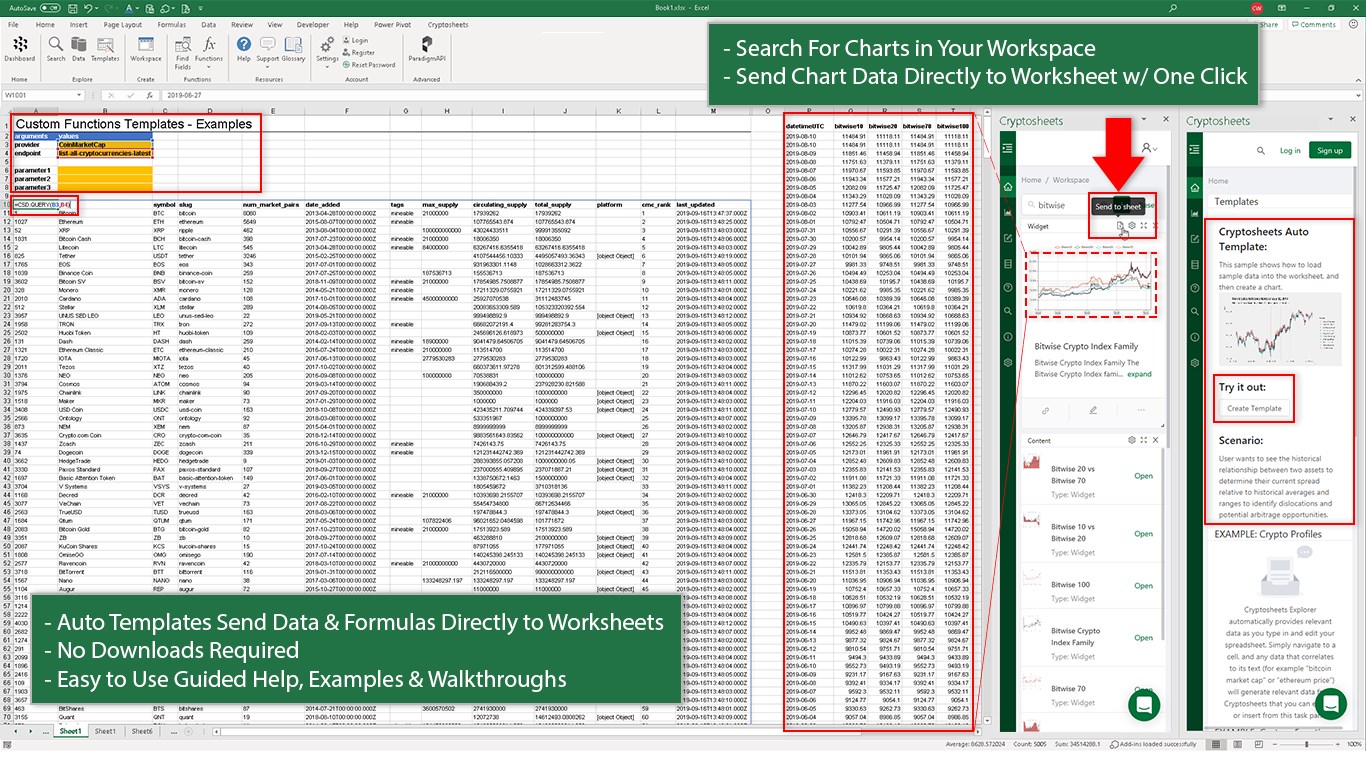This screenshot has height=768, width=1366.
Task: Click the help question icon in left Cryptosheets sidebar
Action: 1009,287
